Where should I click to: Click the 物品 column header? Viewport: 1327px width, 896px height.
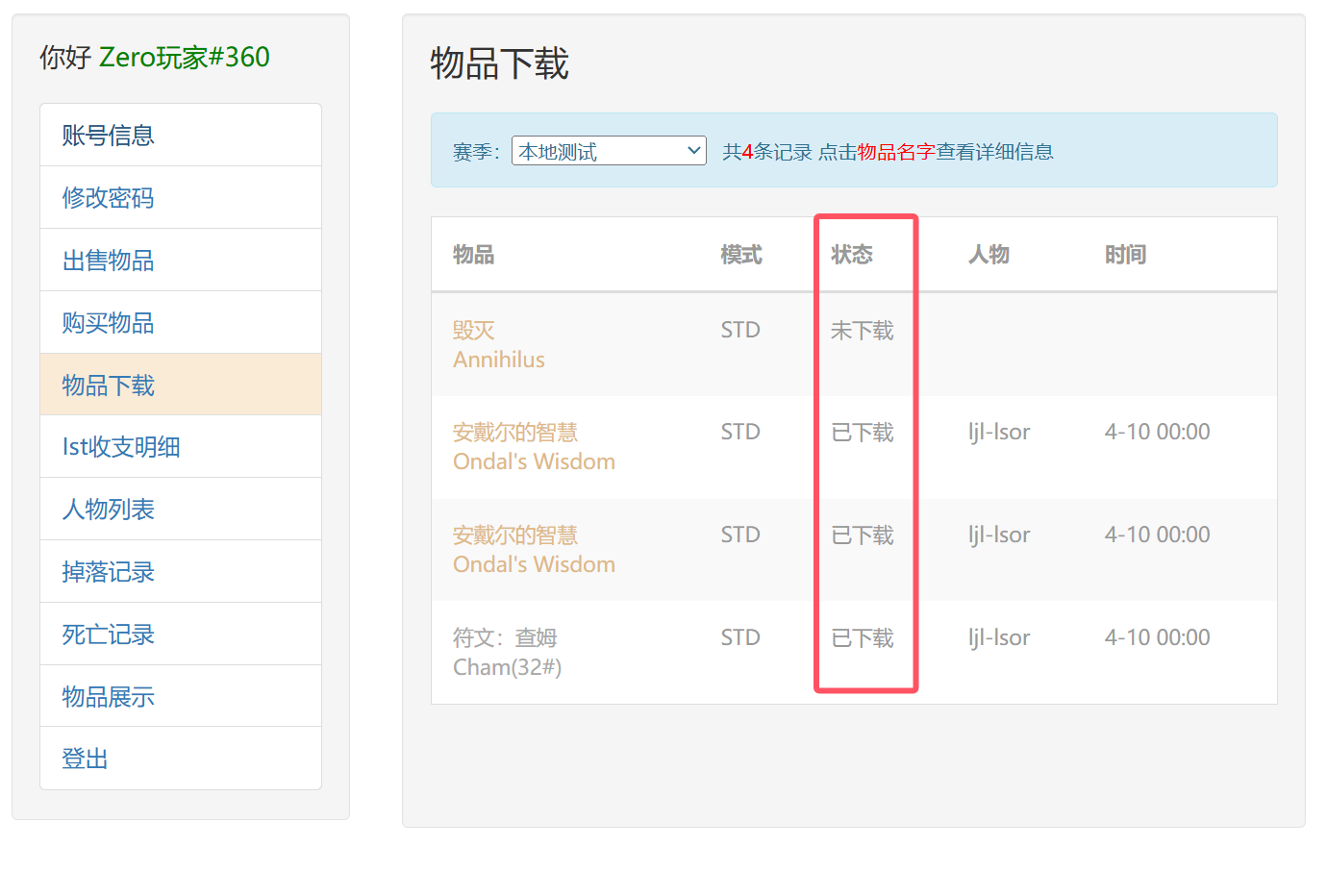click(x=473, y=255)
